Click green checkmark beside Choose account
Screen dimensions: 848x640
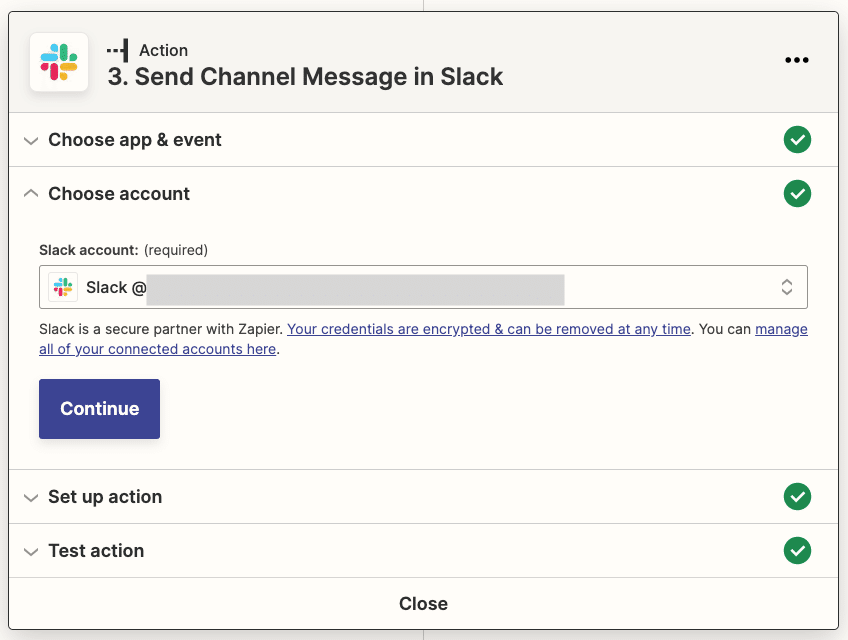797,194
